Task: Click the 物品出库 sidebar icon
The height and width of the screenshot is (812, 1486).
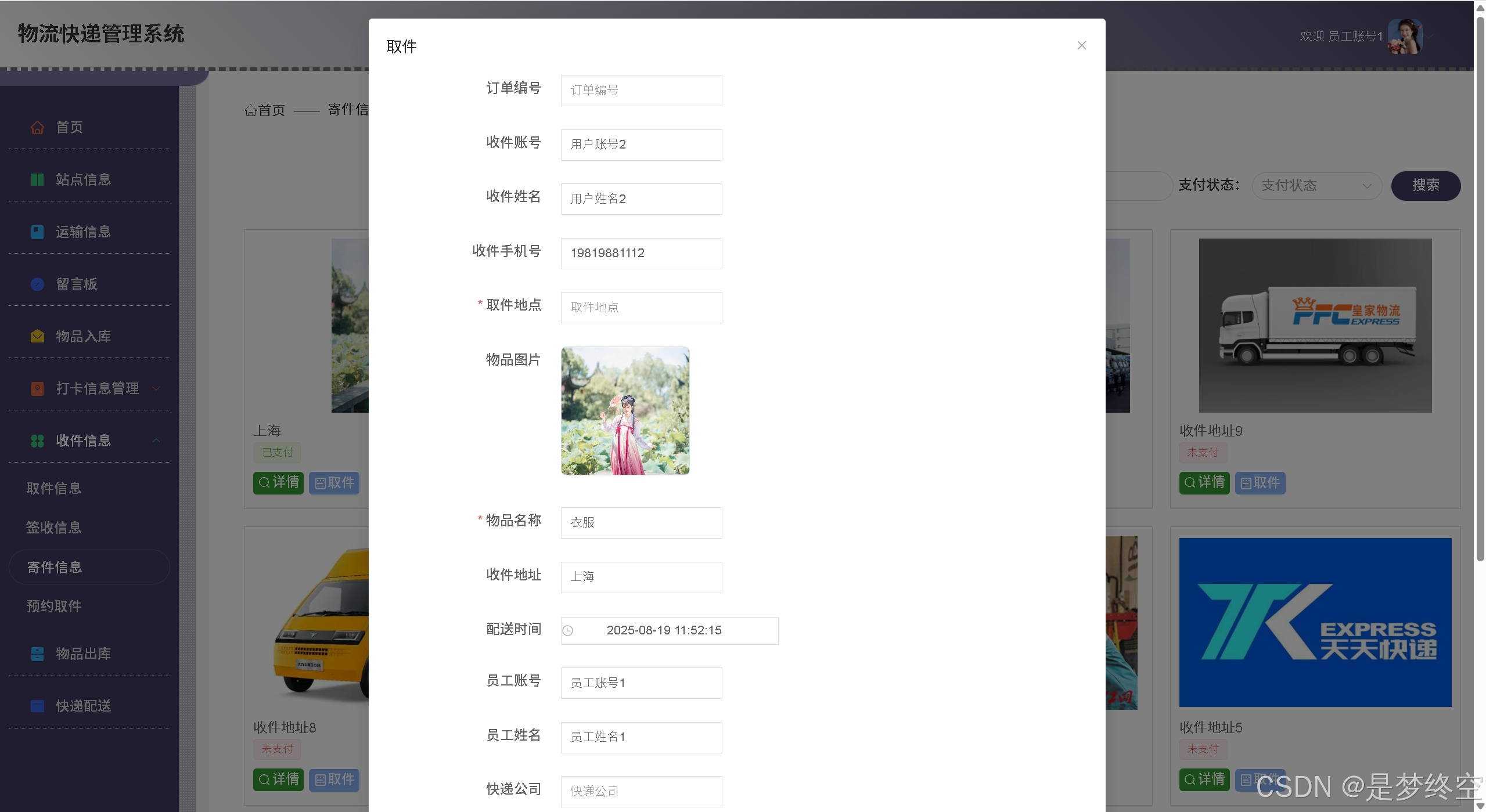Action: click(37, 654)
